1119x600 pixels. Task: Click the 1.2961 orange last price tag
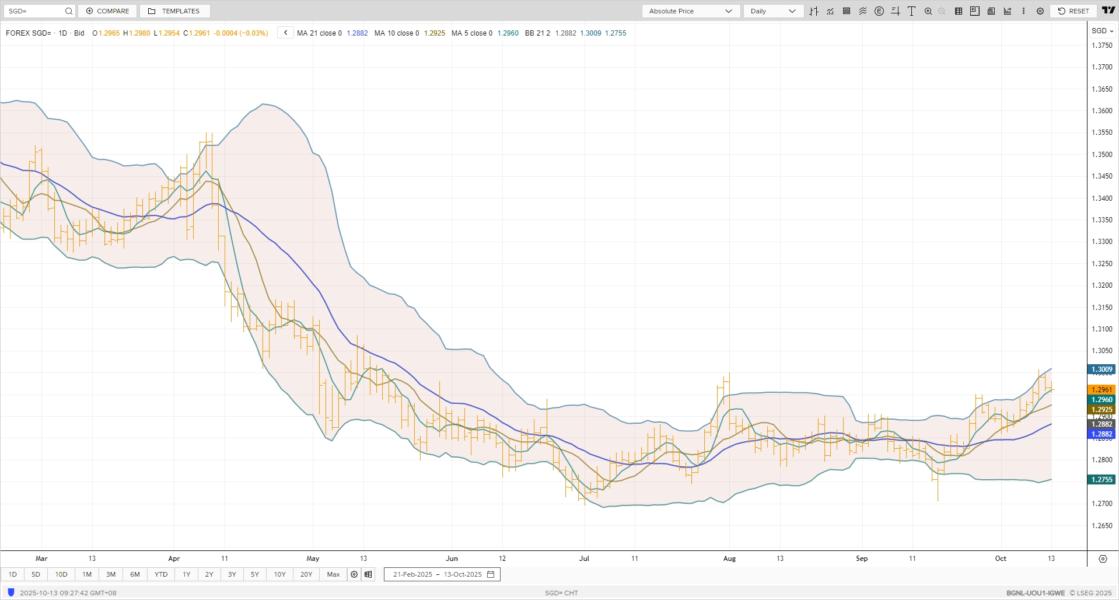(1102, 390)
